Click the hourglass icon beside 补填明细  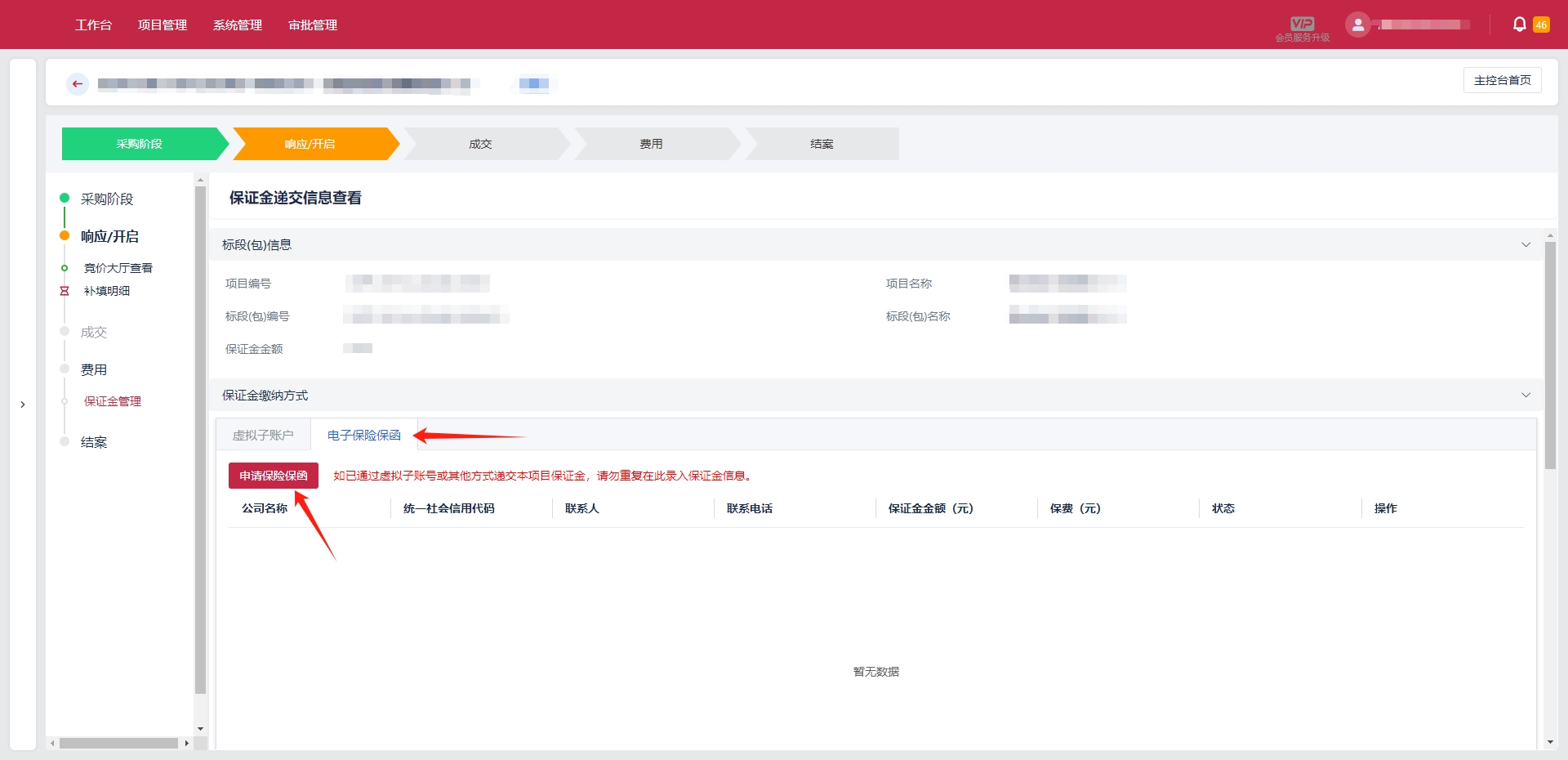65,291
